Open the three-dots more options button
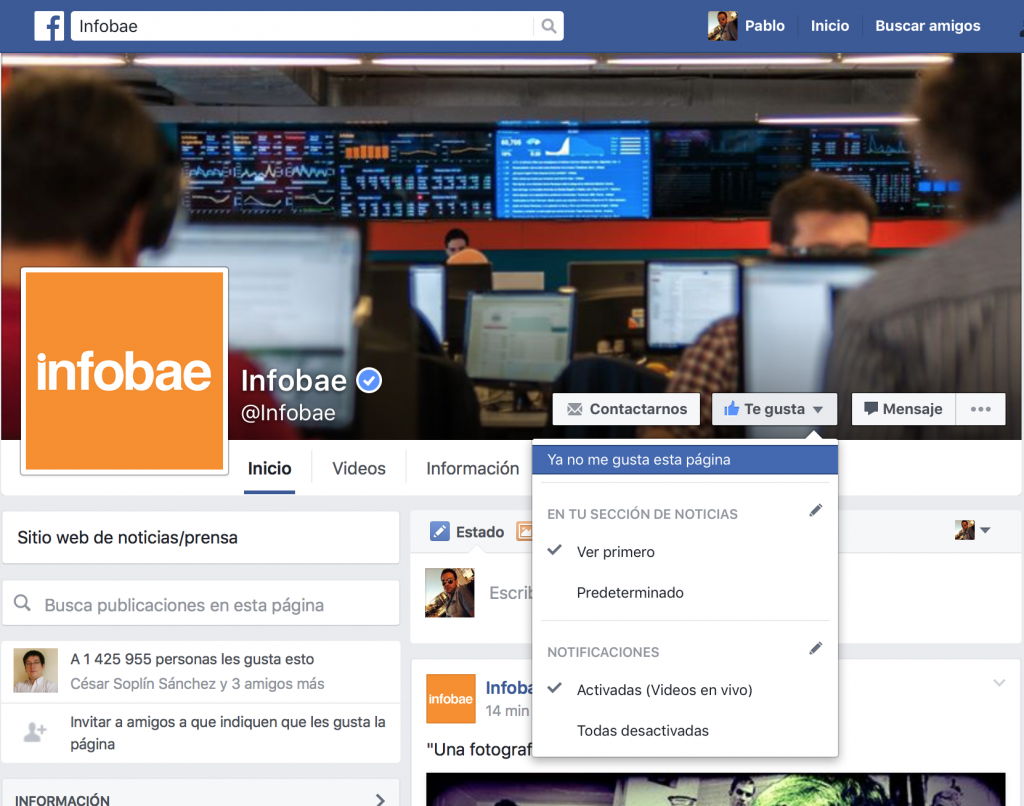Viewport: 1024px width, 806px height. 980,409
